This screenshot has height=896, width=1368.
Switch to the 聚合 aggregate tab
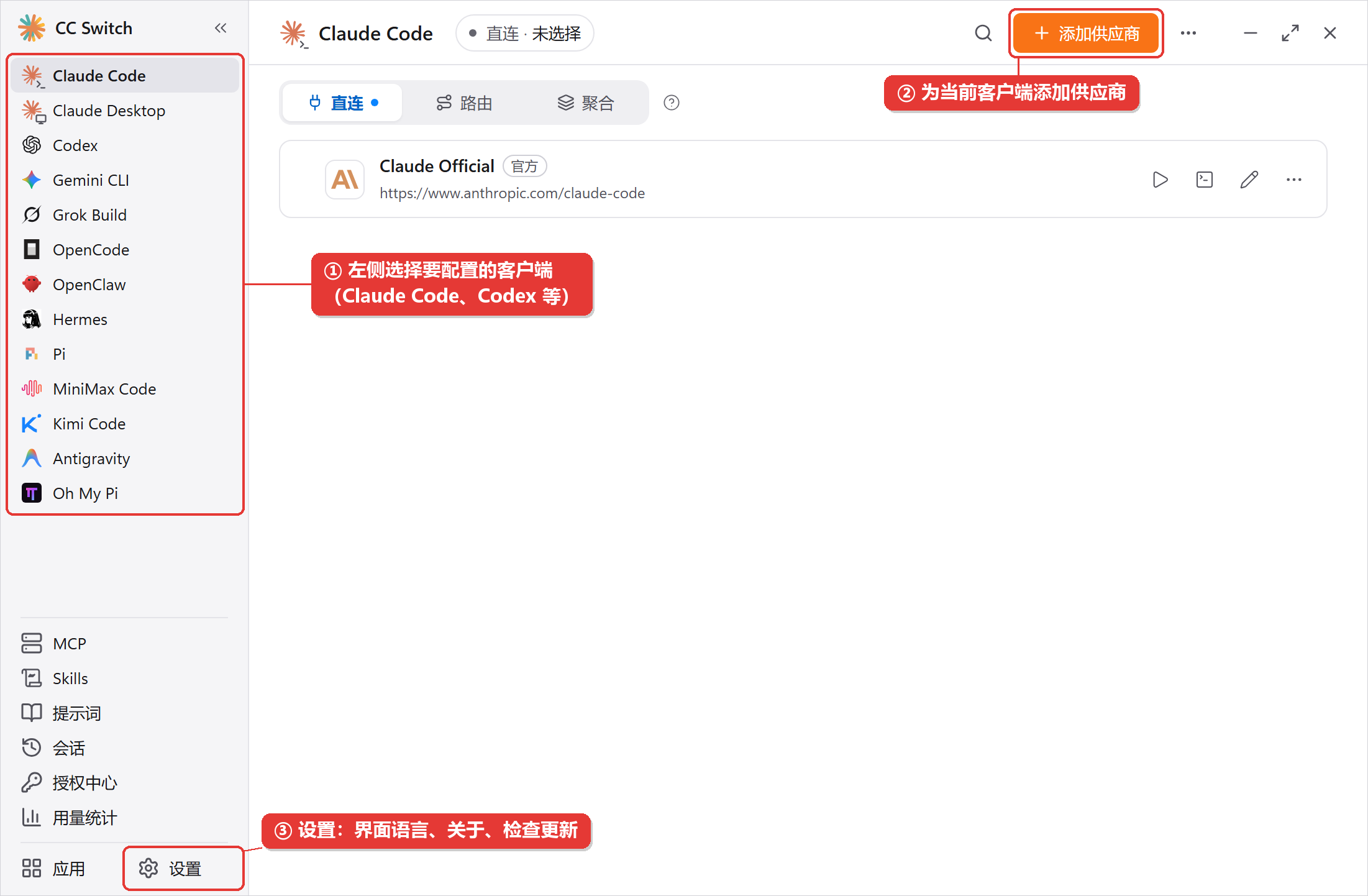[586, 103]
